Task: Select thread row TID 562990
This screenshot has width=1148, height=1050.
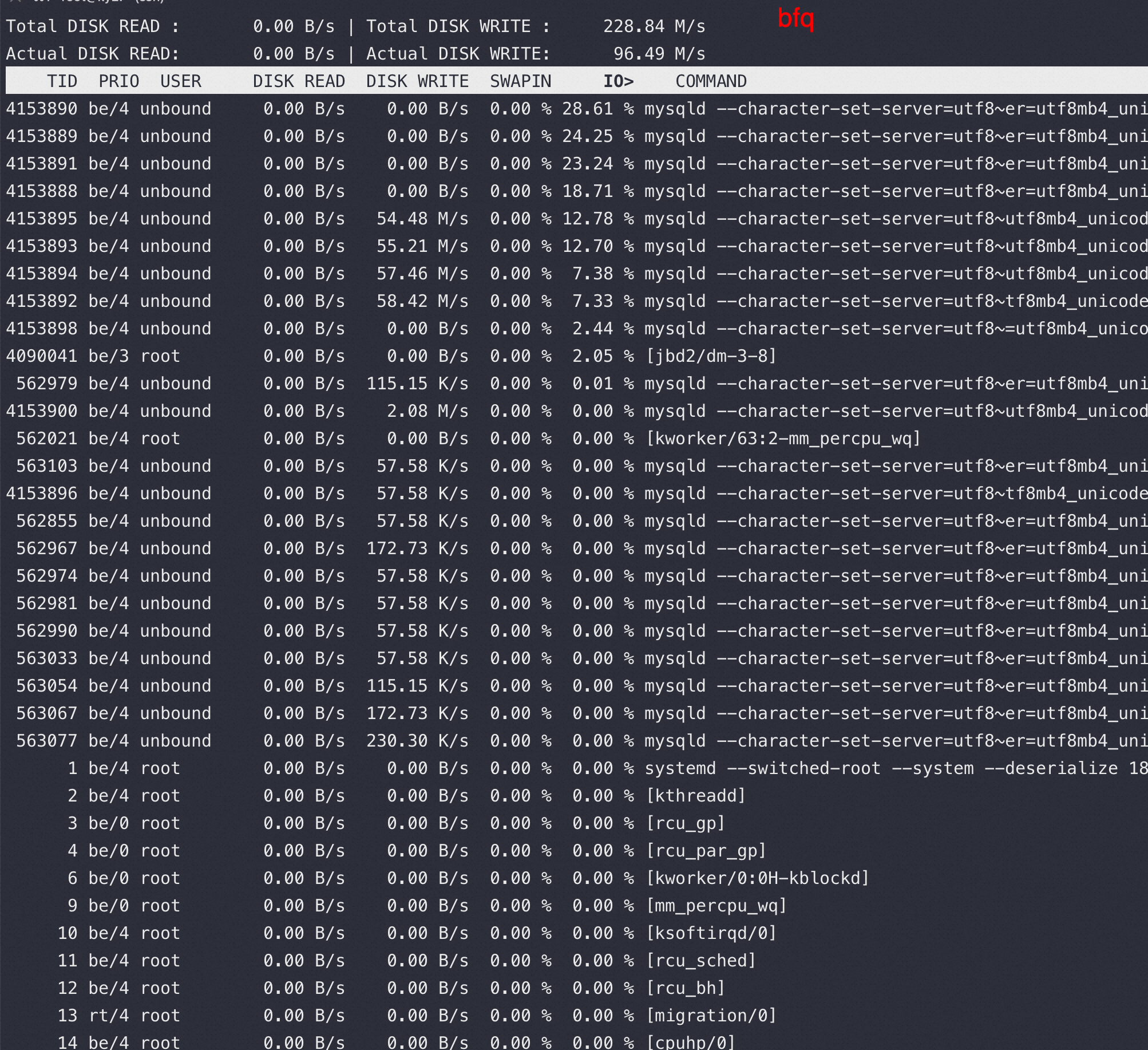Action: click(577, 631)
